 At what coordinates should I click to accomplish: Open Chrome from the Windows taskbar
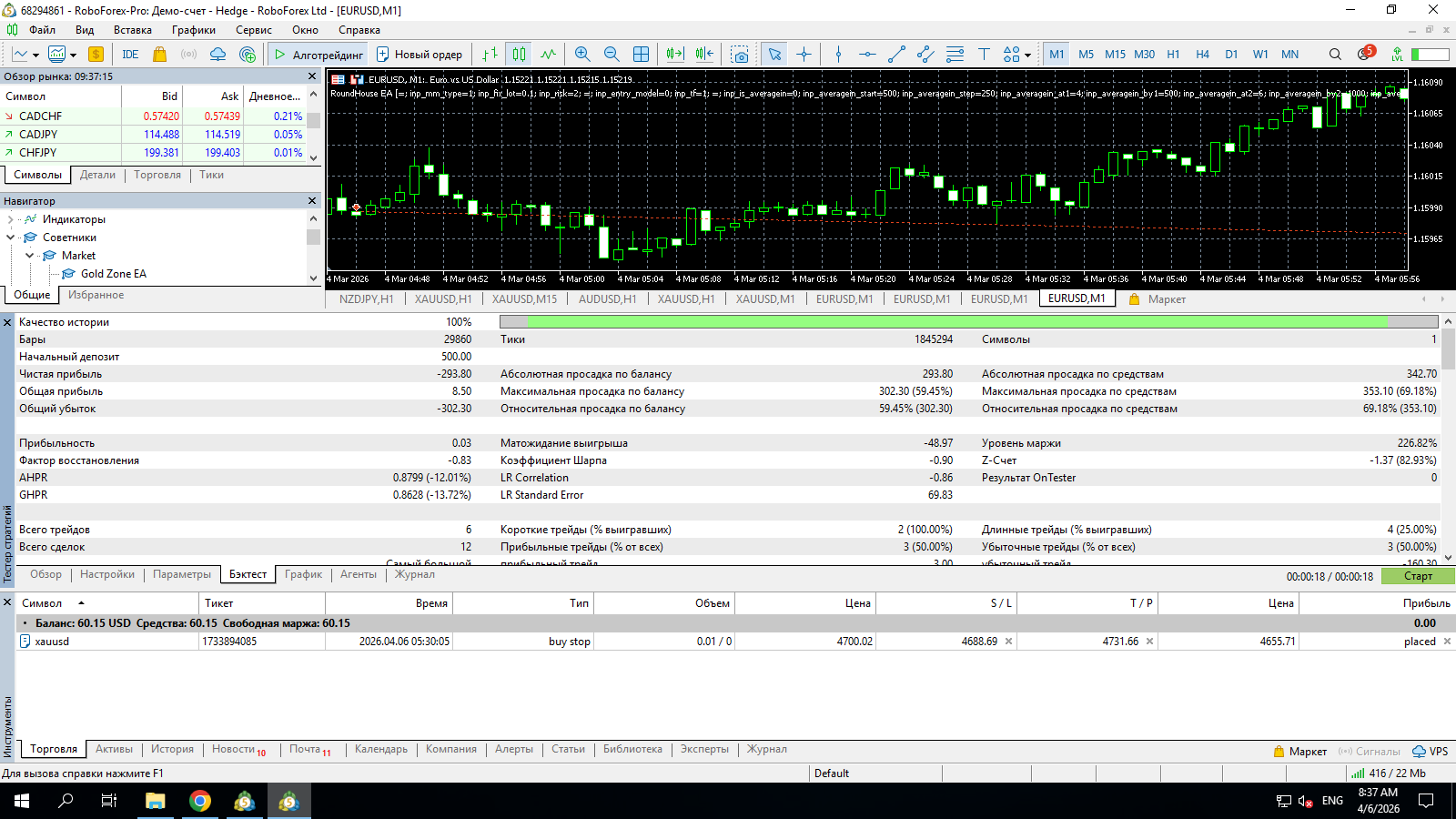200,801
